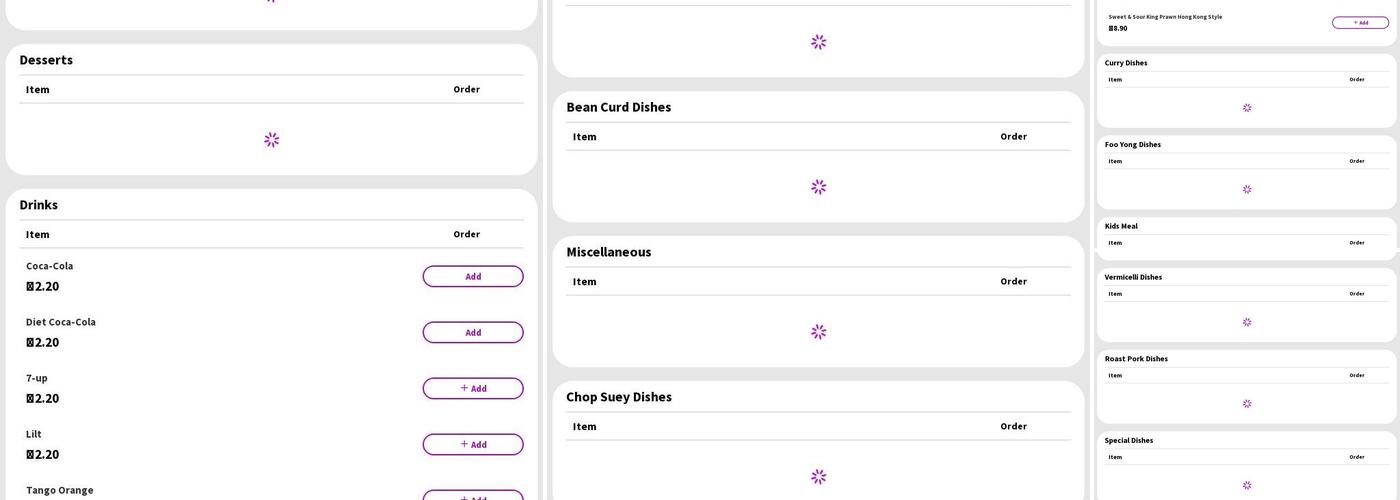
Task: Click the Kids Meal section heading
Action: (x=1121, y=226)
